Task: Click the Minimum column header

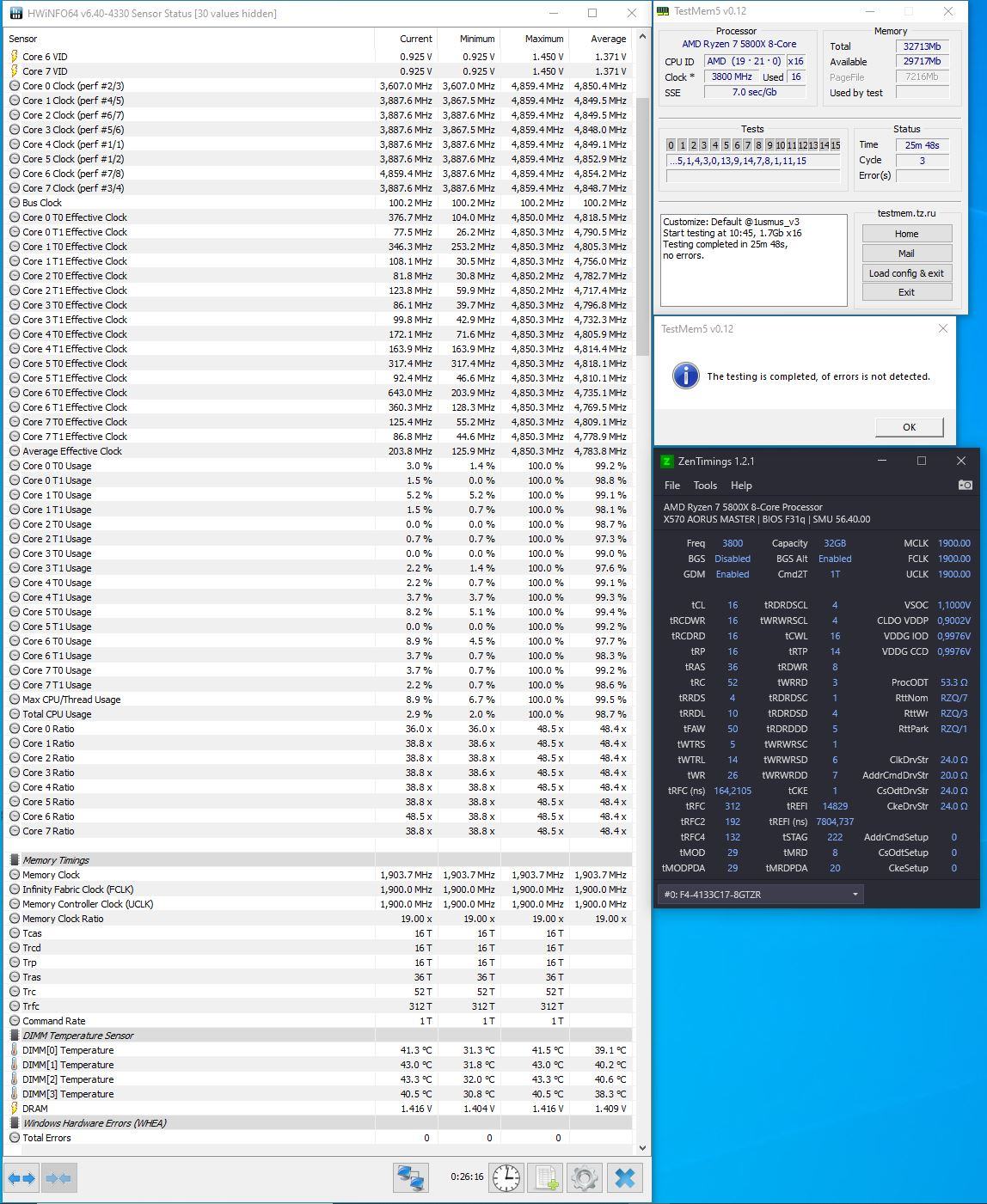Action: click(469, 39)
